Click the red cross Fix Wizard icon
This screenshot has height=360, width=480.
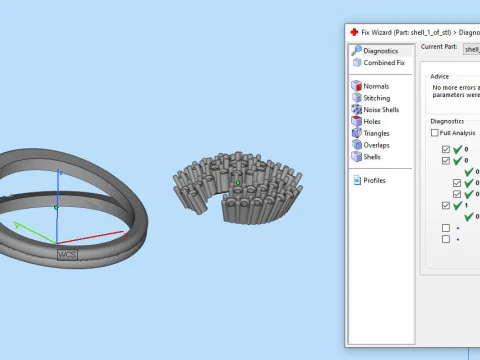pyautogui.click(x=354, y=32)
